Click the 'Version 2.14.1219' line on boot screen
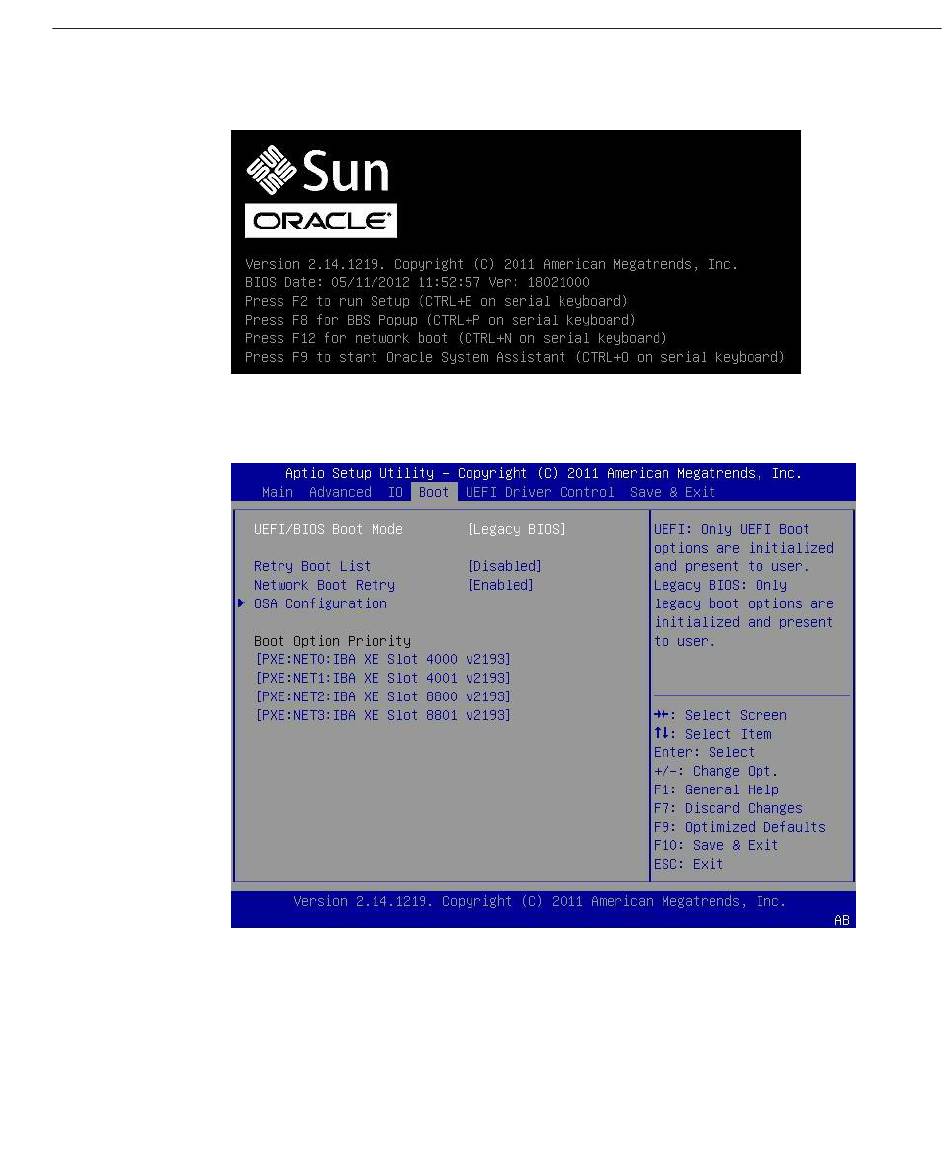This screenshot has height=1161, width=950. [x=492, y=264]
